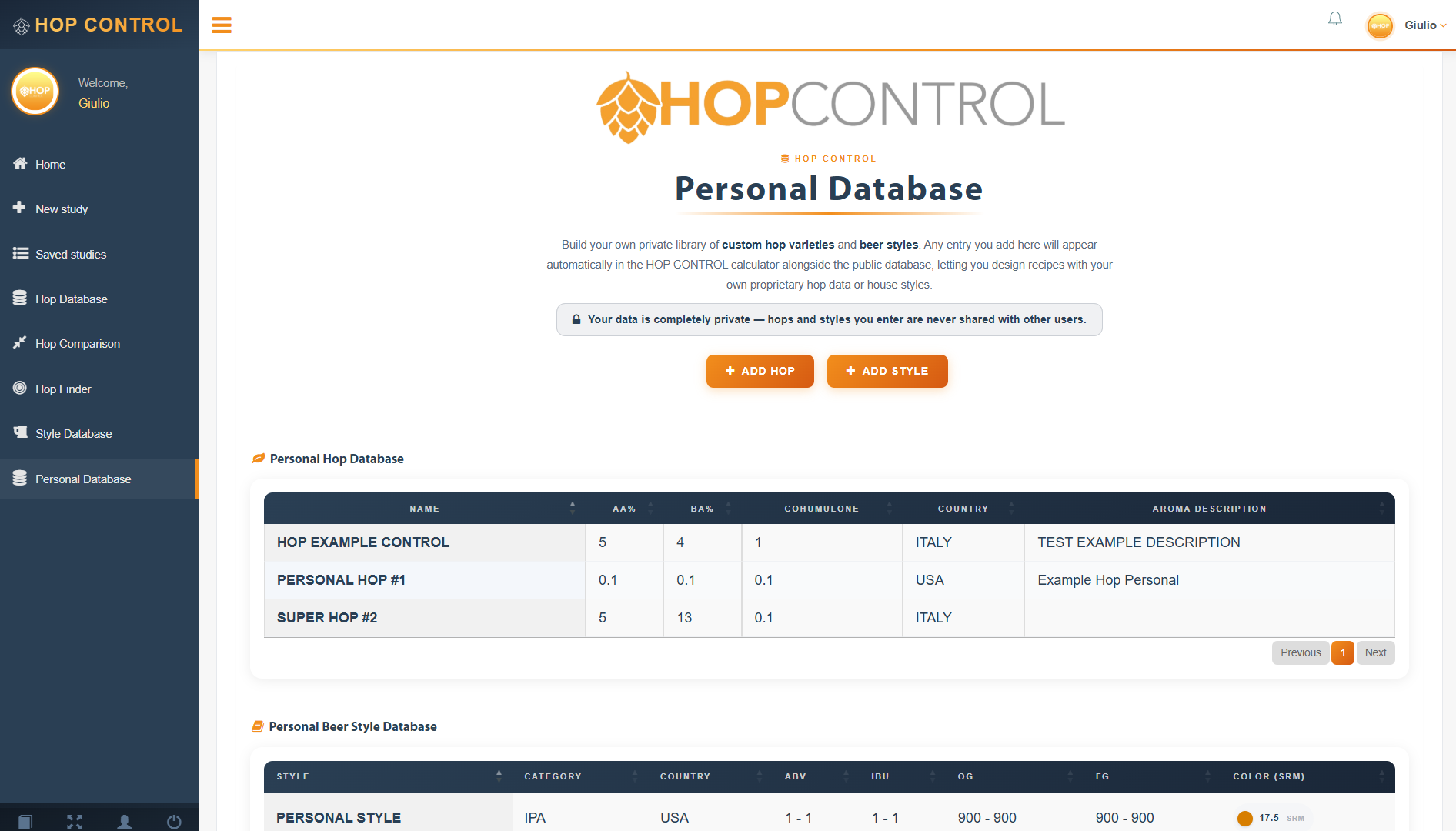This screenshot has width=1456, height=831.
Task: Click the ADD HOP button
Action: tap(760, 371)
